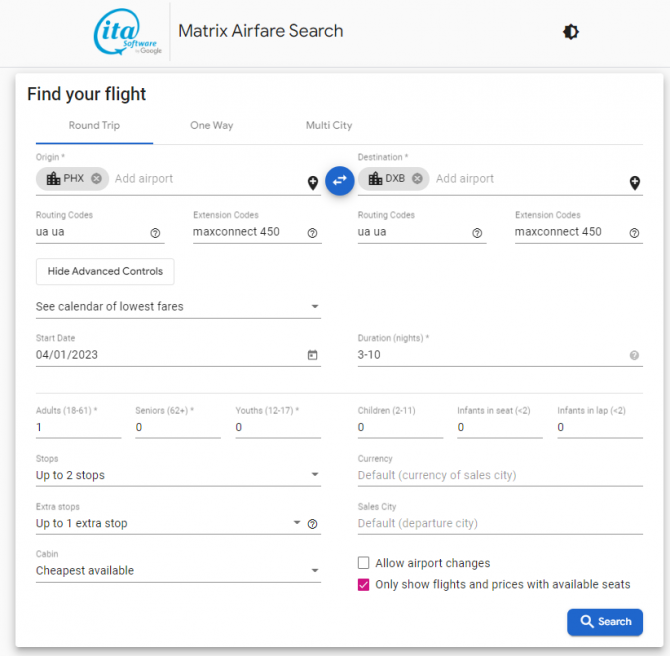Open help for destination Routing Codes
670x656 pixels.
(477, 233)
